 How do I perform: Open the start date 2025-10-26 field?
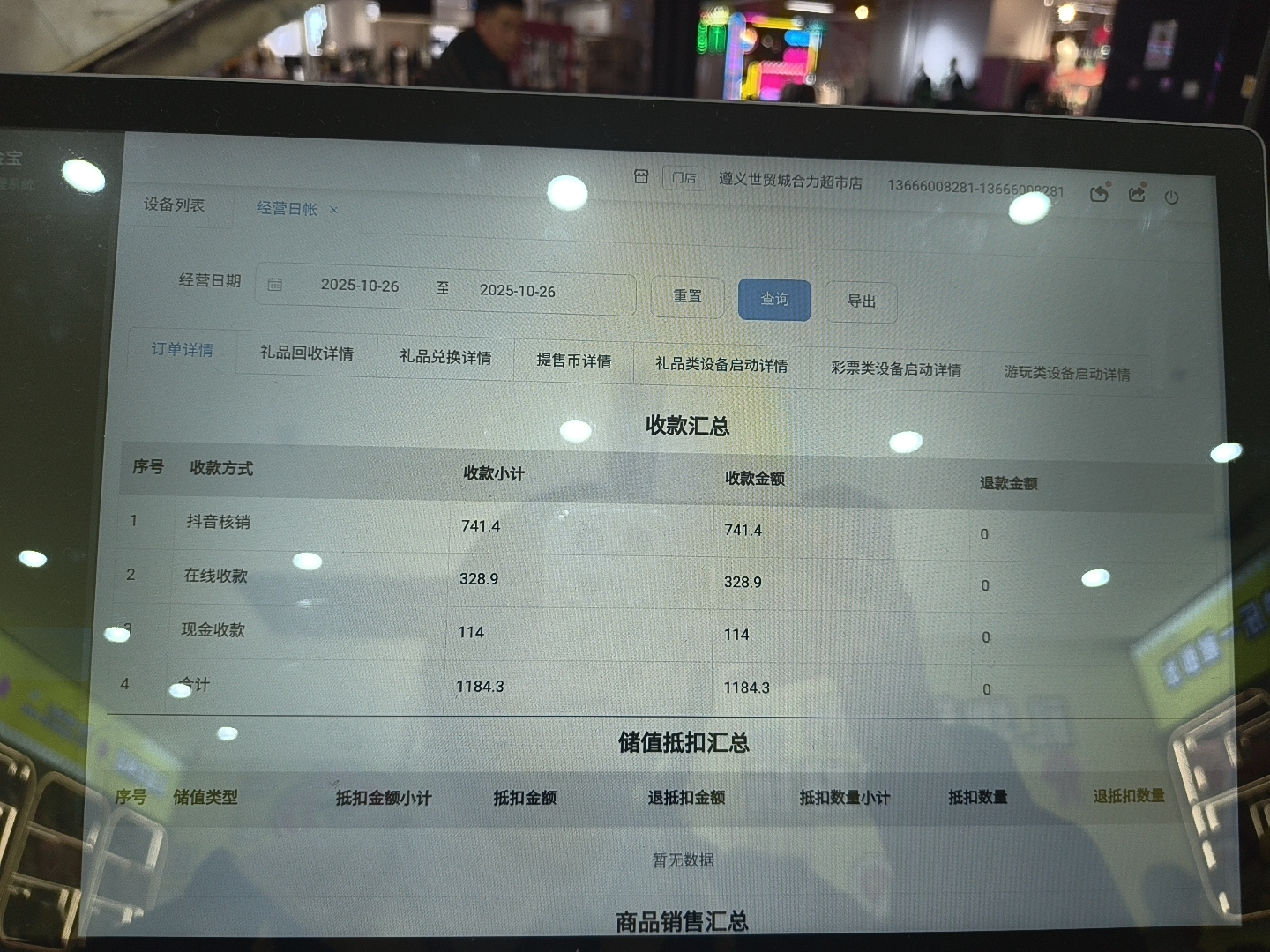tap(360, 286)
